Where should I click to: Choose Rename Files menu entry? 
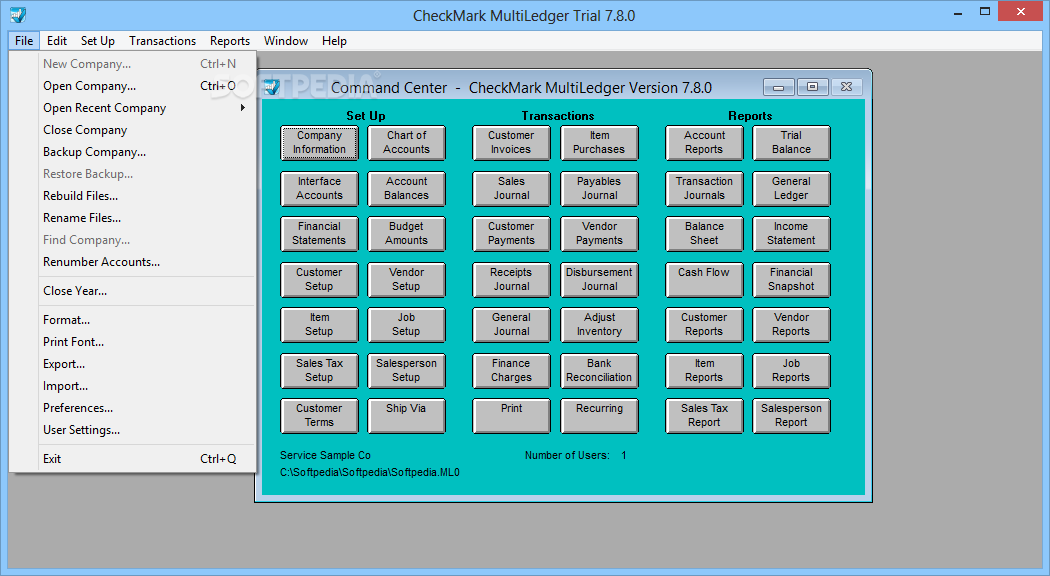[x=133, y=218]
